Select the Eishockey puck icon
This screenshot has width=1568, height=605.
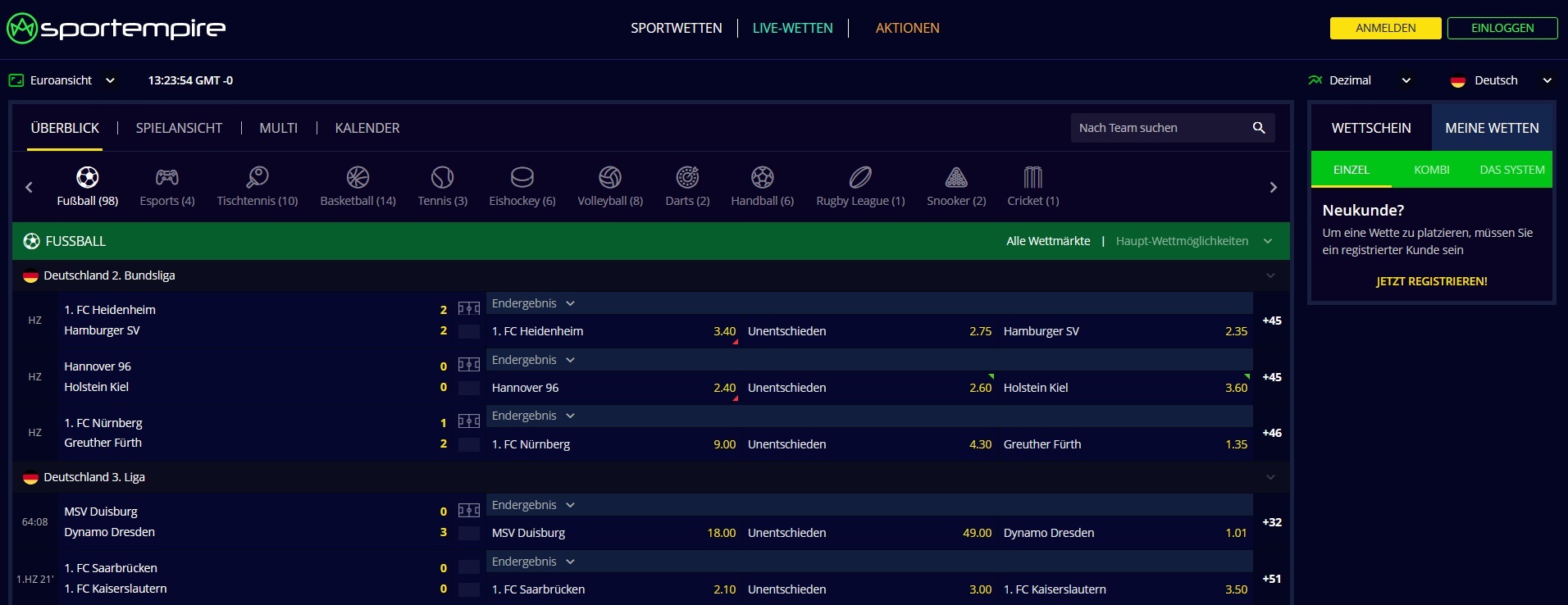click(x=522, y=177)
